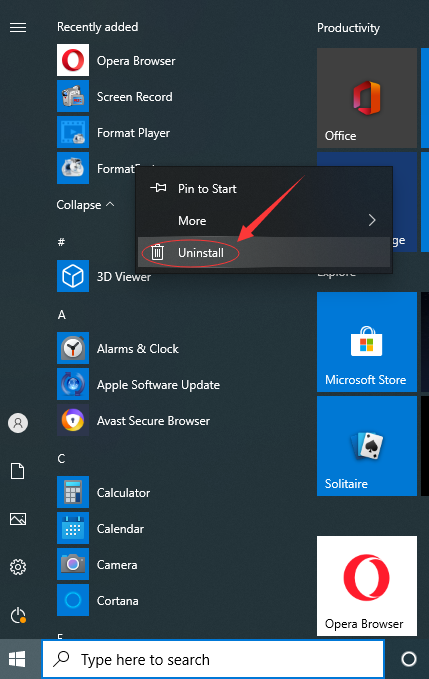The height and width of the screenshot is (679, 429).
Task: Collapse the Recently added list
Action: pos(85,204)
